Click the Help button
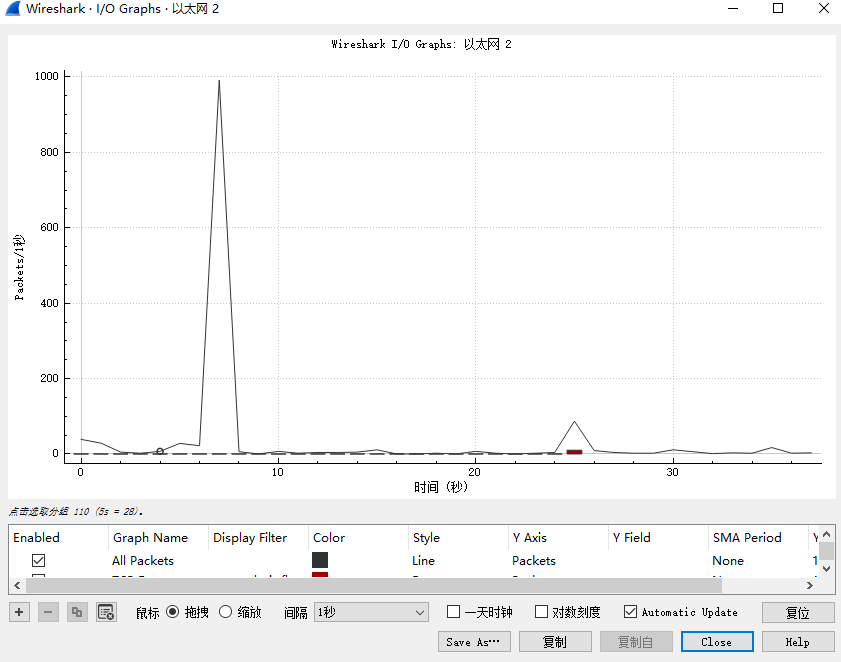This screenshot has height=662, width=841. 798,642
